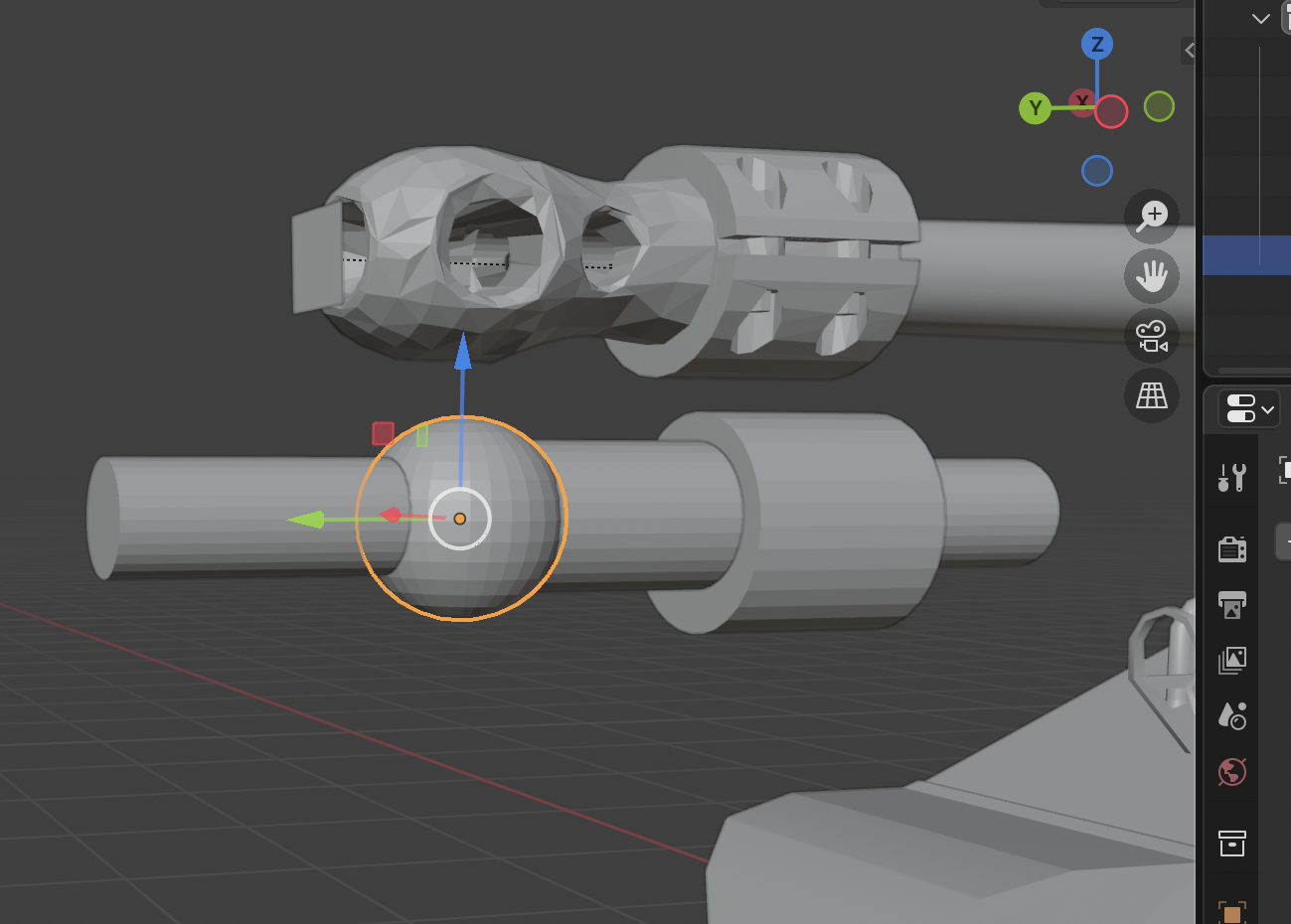Click the red X move-gizmo arrow

click(x=391, y=516)
